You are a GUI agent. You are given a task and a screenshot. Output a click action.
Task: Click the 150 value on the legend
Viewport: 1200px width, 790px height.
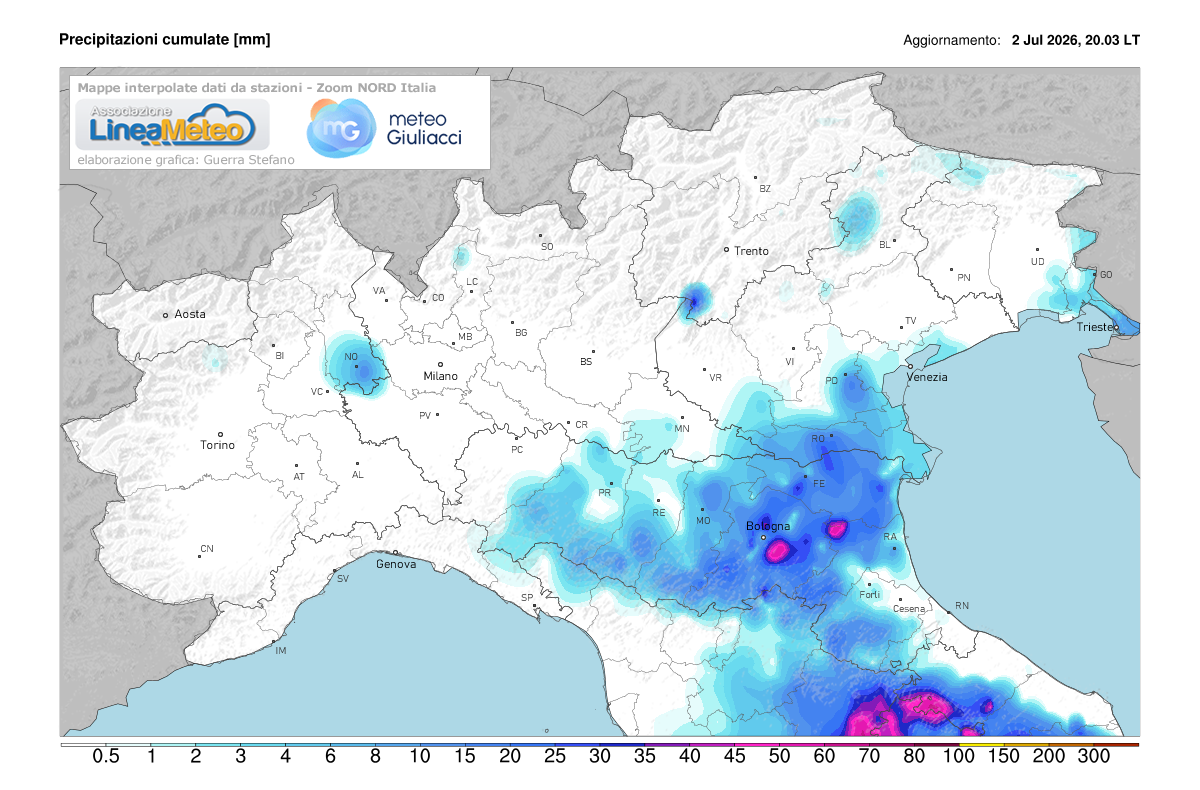tap(1004, 757)
